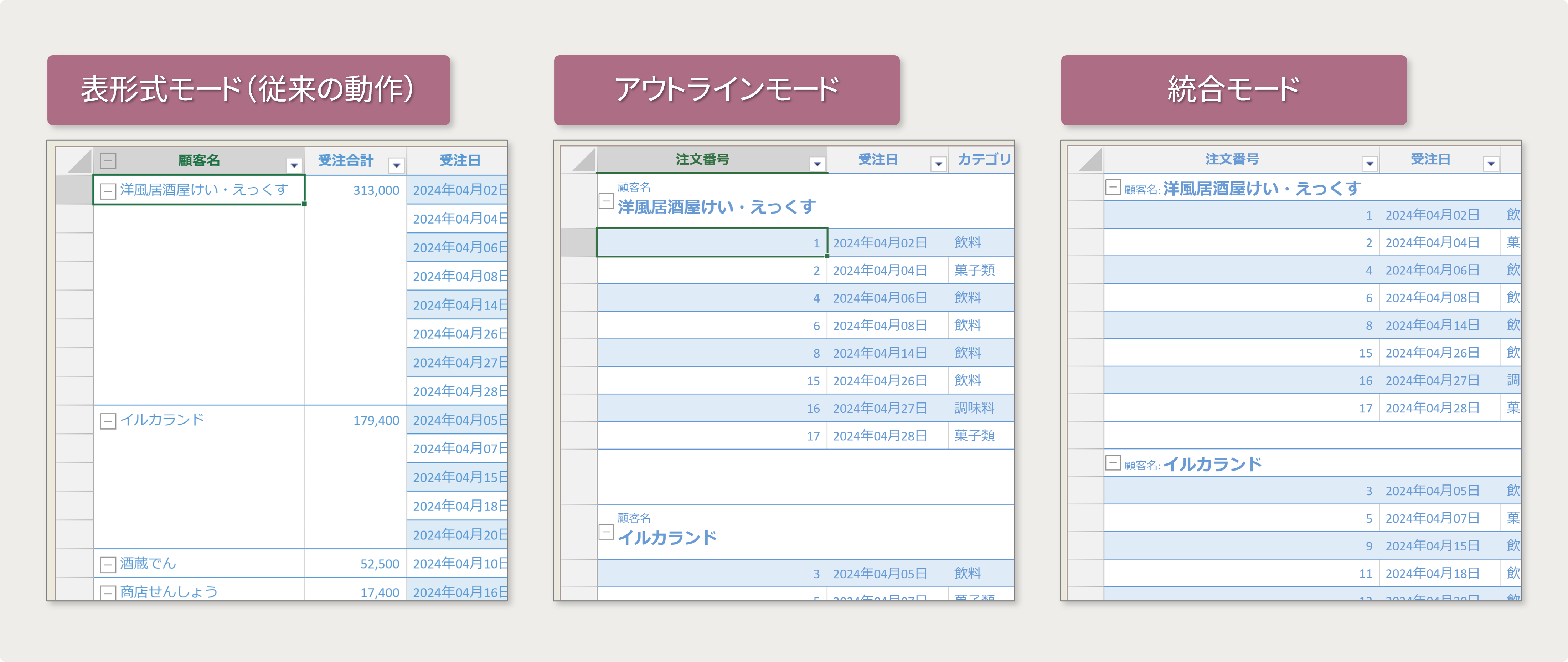Image resolution: width=1568 pixels, height=662 pixels.
Task: Select the 313,000 total cell
Action: pyautogui.click(x=356, y=290)
